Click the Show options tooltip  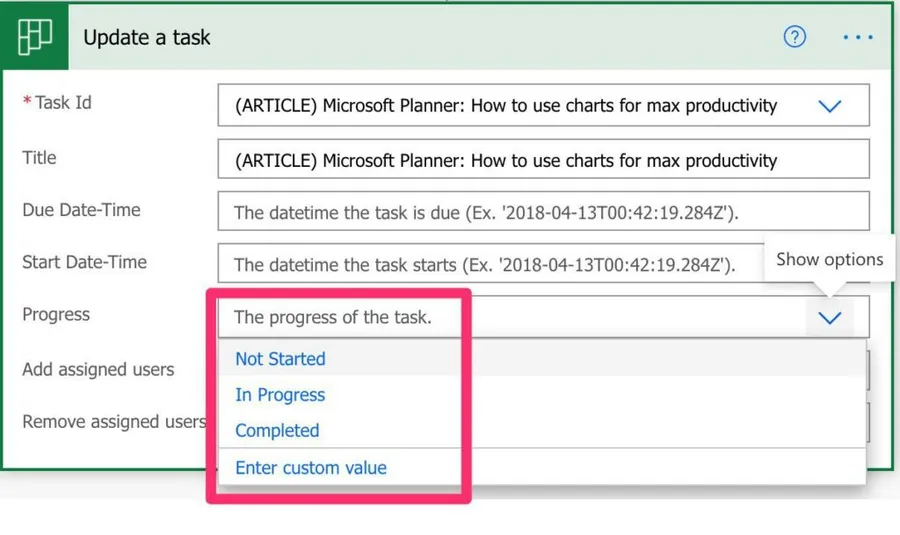[829, 260]
